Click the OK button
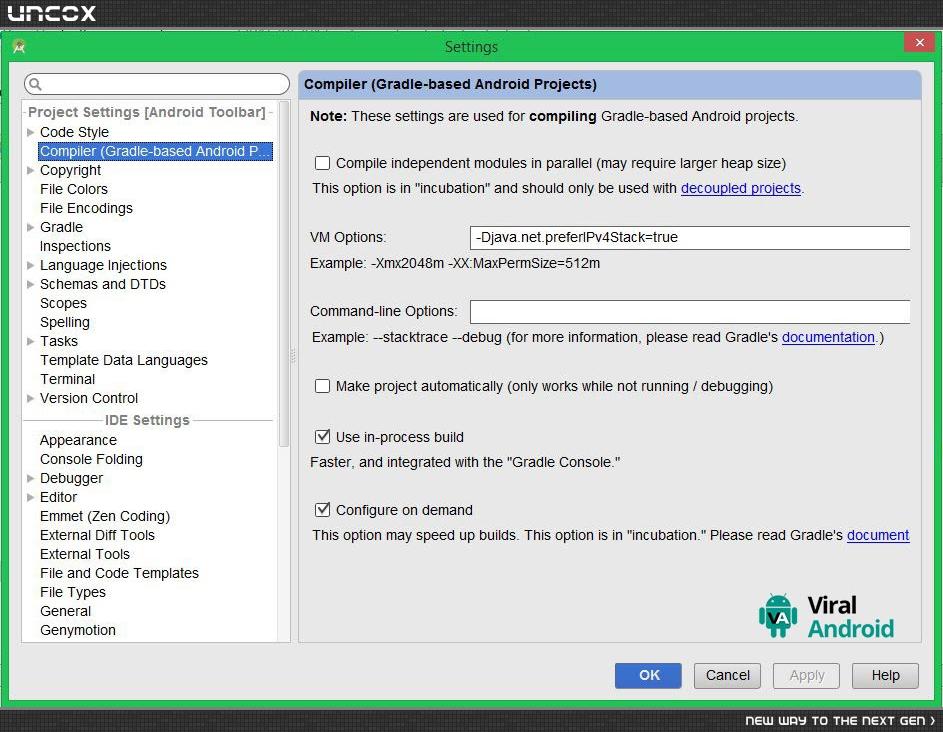The image size is (943, 732). tap(648, 675)
